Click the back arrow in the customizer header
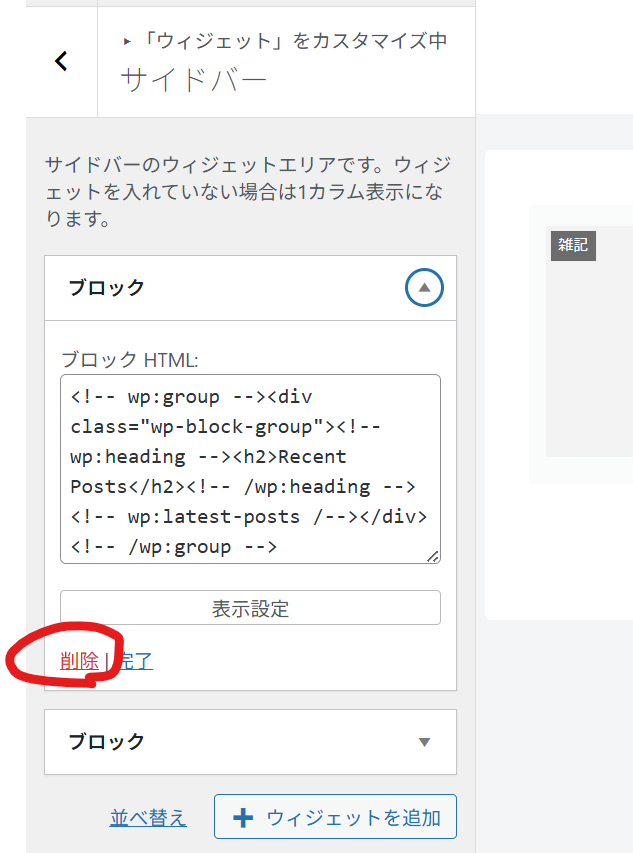Viewport: 633px width, 853px height. click(61, 61)
